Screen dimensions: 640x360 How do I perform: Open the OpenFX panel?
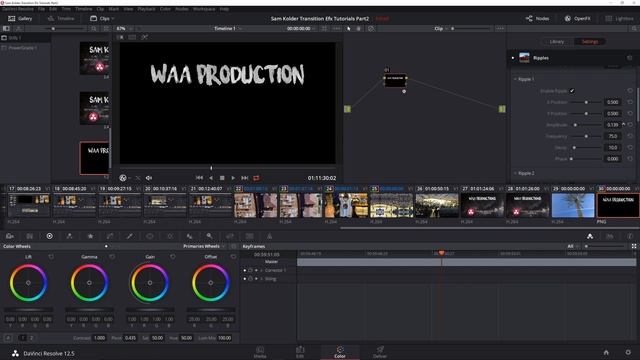pos(578,18)
